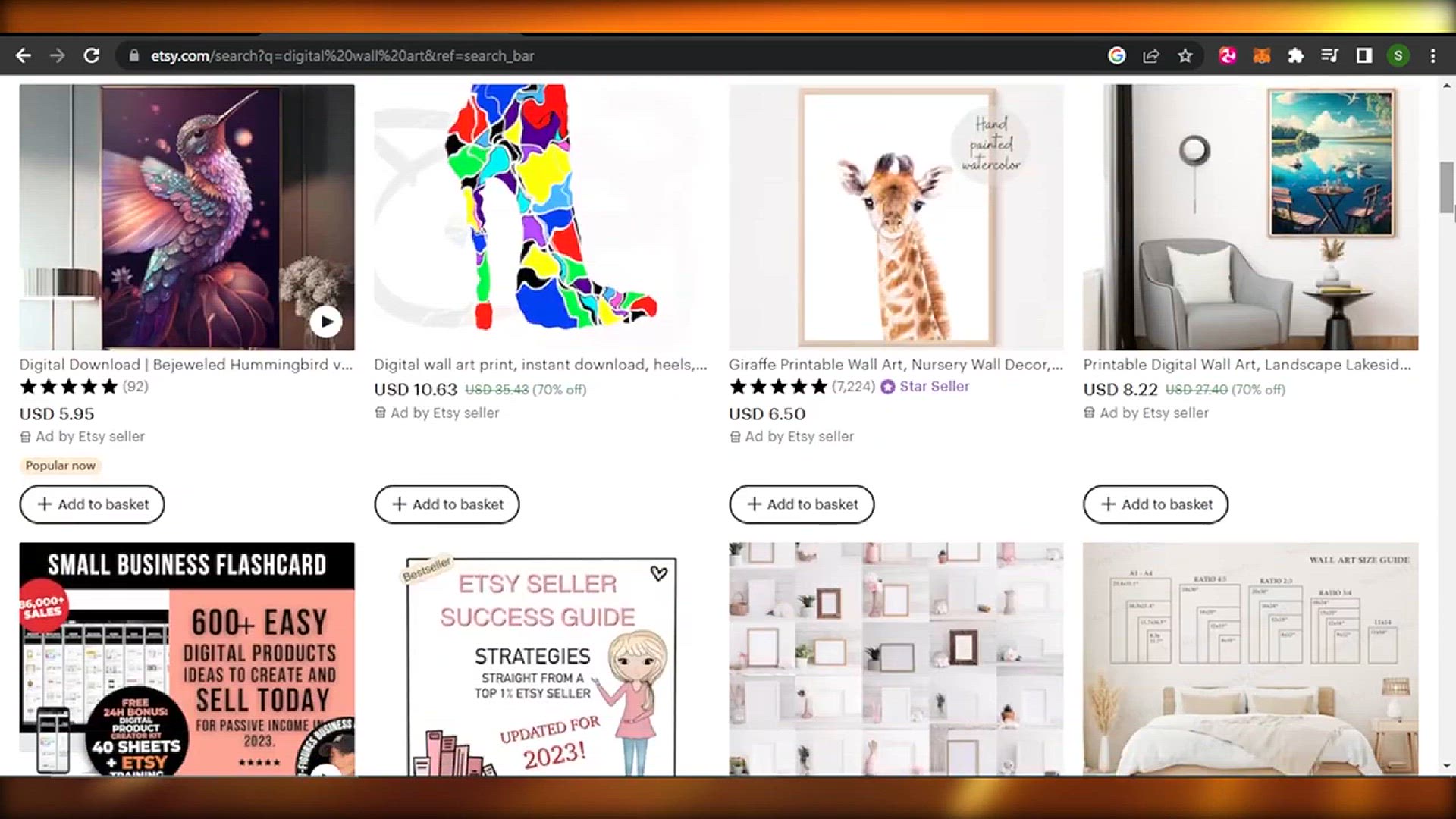Open the Extensions puzzle menu

click(1296, 55)
